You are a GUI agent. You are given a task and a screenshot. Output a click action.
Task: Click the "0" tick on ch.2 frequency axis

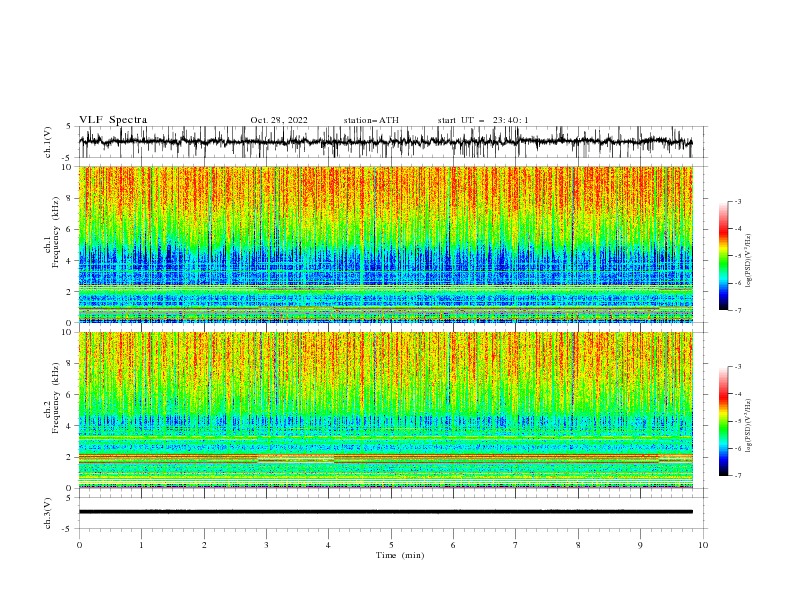click(70, 488)
